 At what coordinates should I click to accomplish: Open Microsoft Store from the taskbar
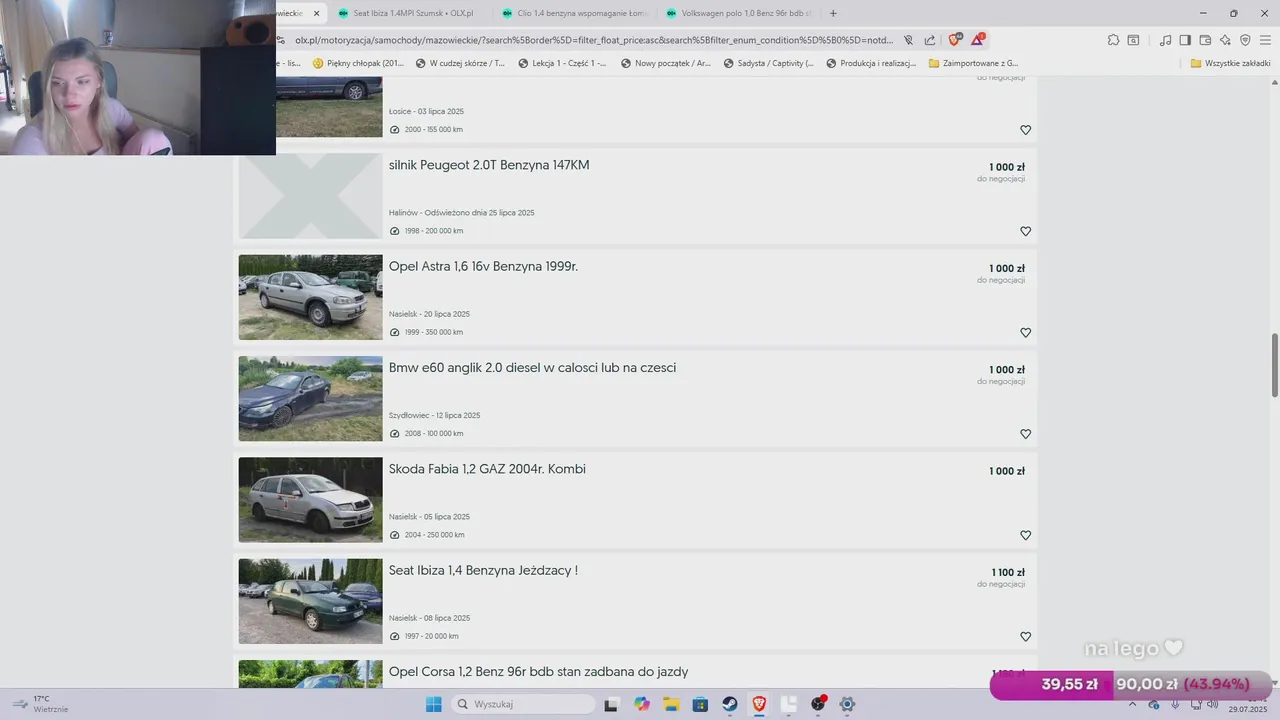(700, 704)
